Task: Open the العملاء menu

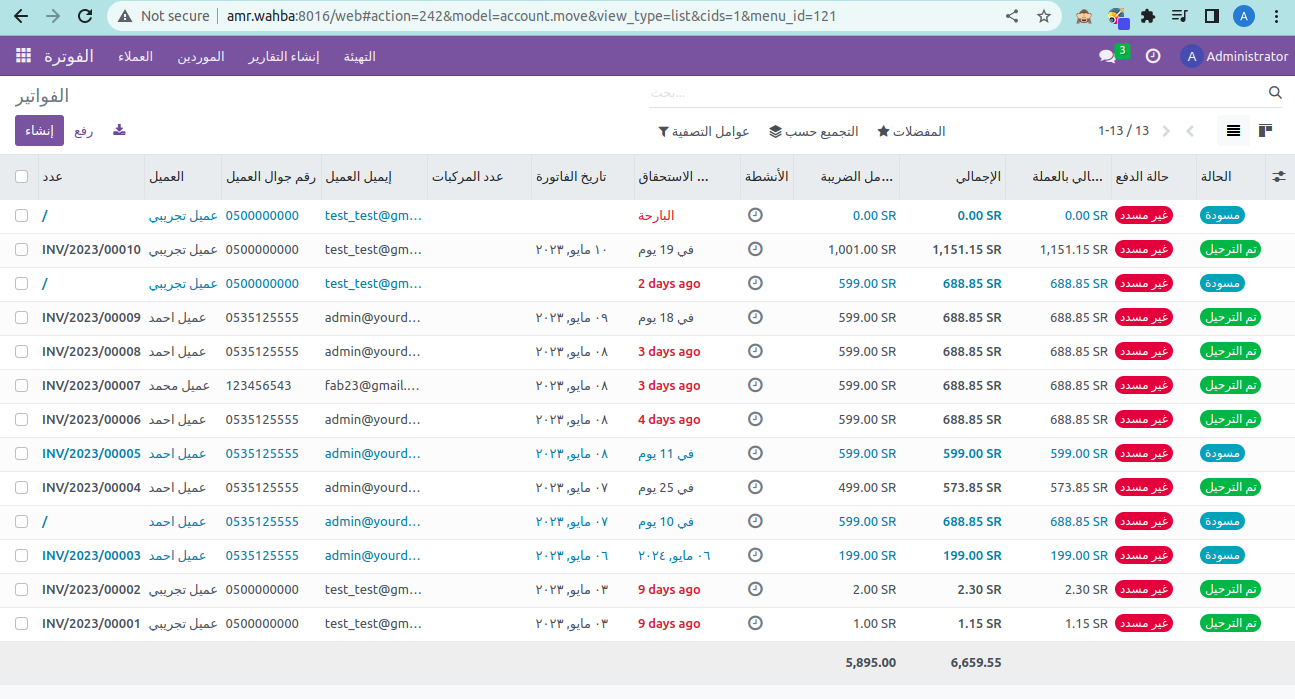Action: click(135, 56)
